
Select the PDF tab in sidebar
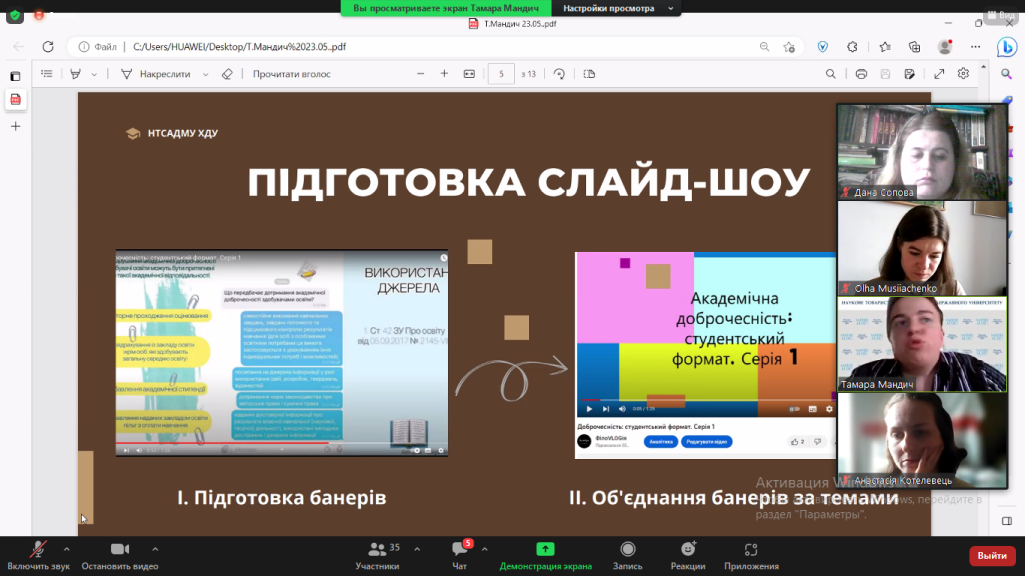coord(16,99)
